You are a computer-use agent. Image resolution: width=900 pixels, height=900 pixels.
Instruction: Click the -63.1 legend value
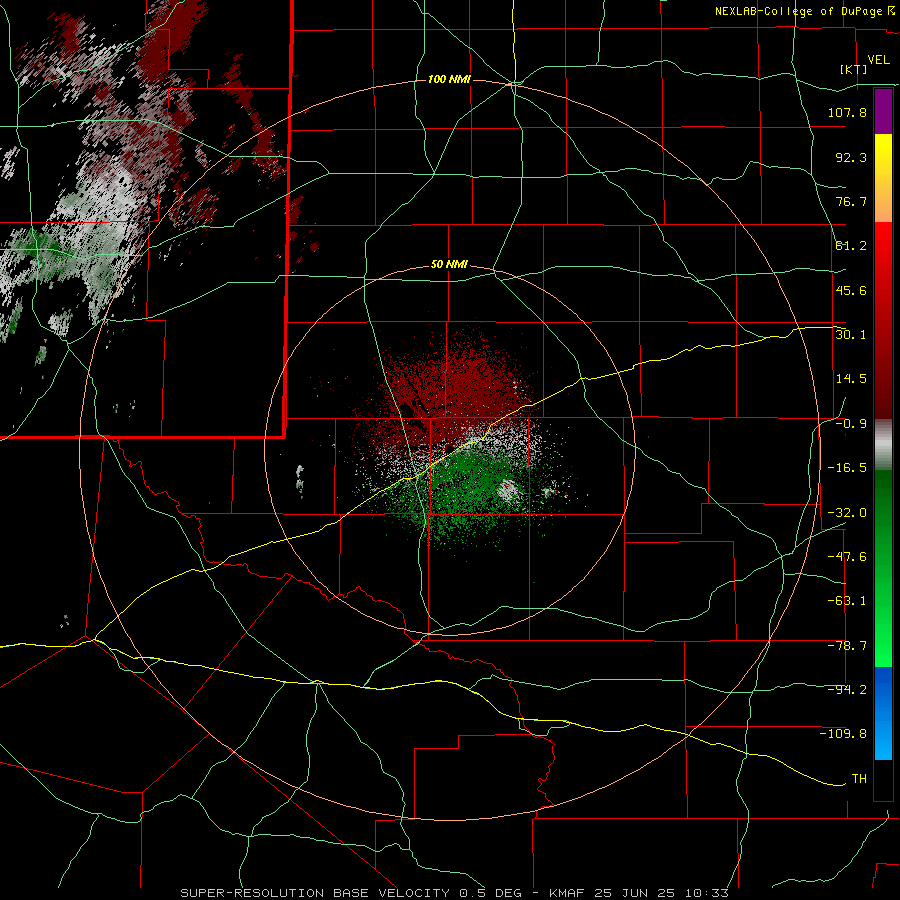pos(847,601)
